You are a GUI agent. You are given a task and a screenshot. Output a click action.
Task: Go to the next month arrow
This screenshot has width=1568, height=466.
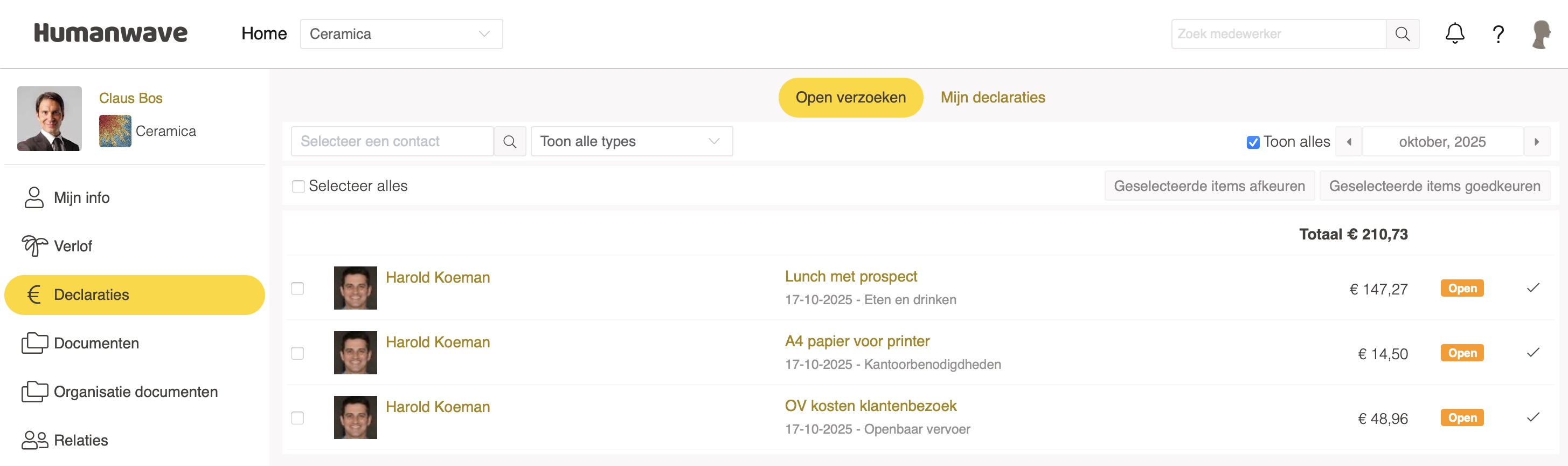pyautogui.click(x=1536, y=142)
